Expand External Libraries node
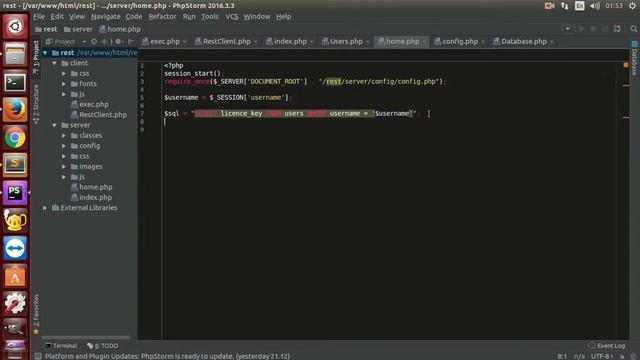Viewport: 640px width, 360px height. click(45, 208)
